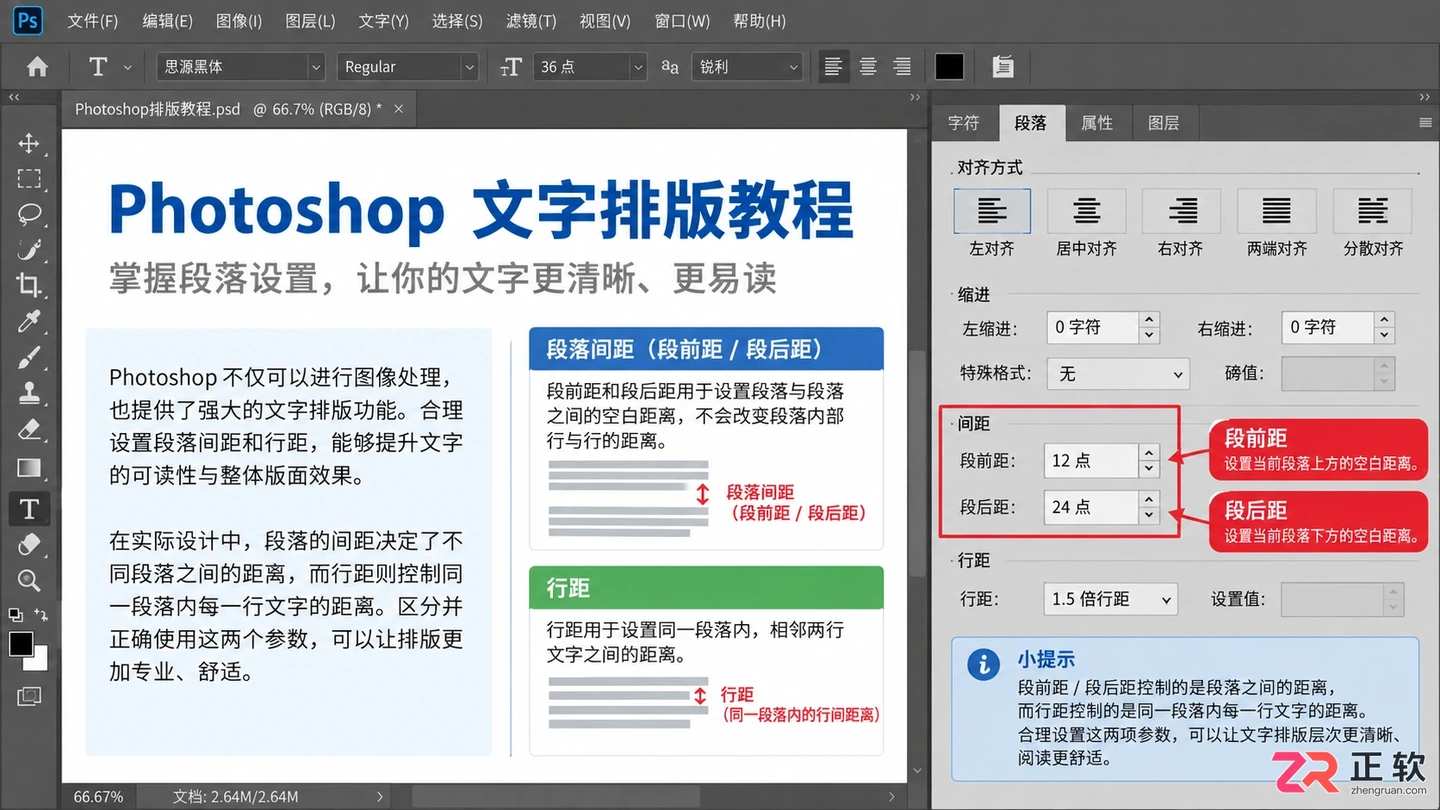This screenshot has width=1440, height=810.
Task: Reset default foreground and background colors
Action: 15,614
